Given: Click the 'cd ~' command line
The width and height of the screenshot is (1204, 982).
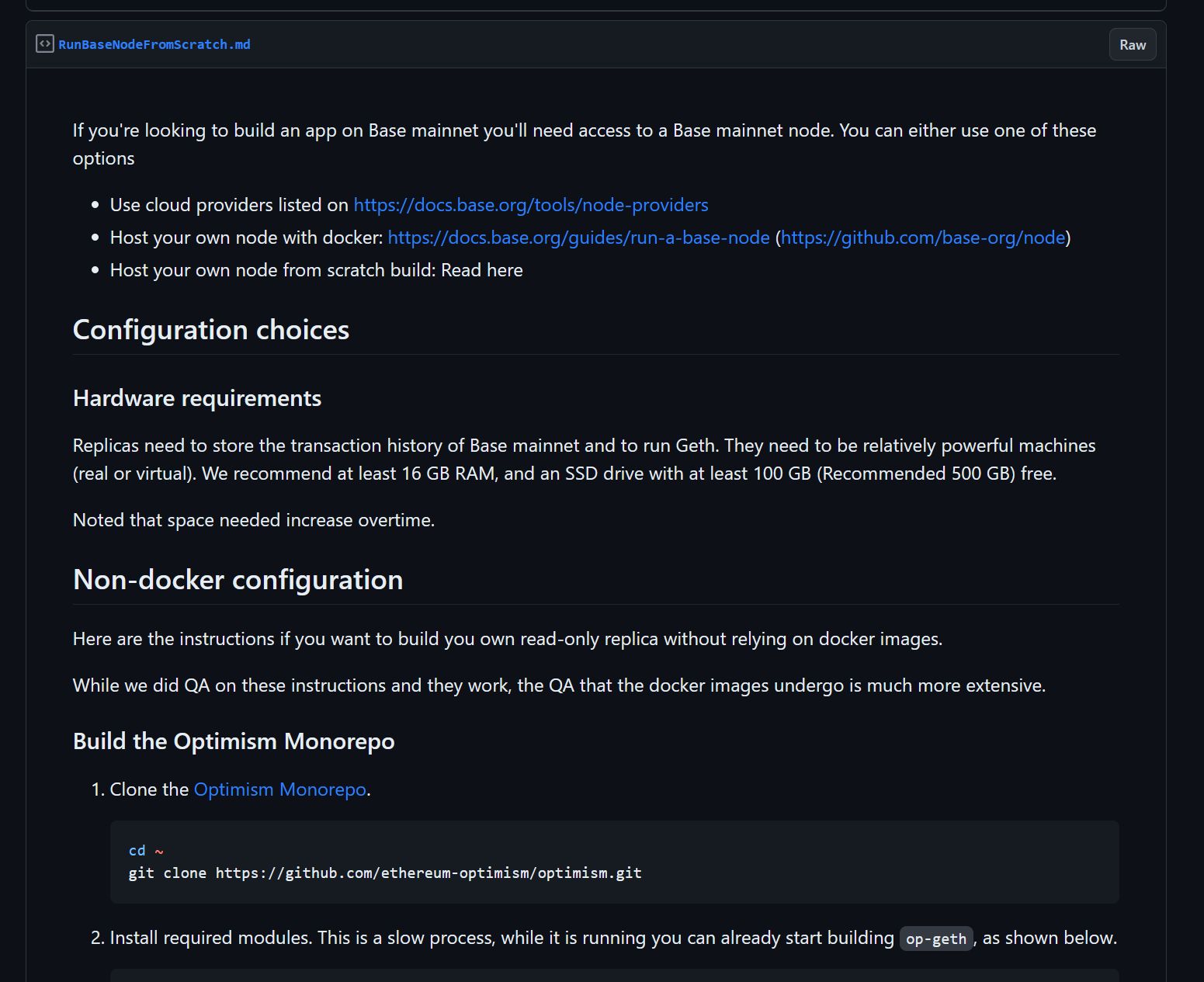Looking at the screenshot, I should pyautogui.click(x=146, y=851).
